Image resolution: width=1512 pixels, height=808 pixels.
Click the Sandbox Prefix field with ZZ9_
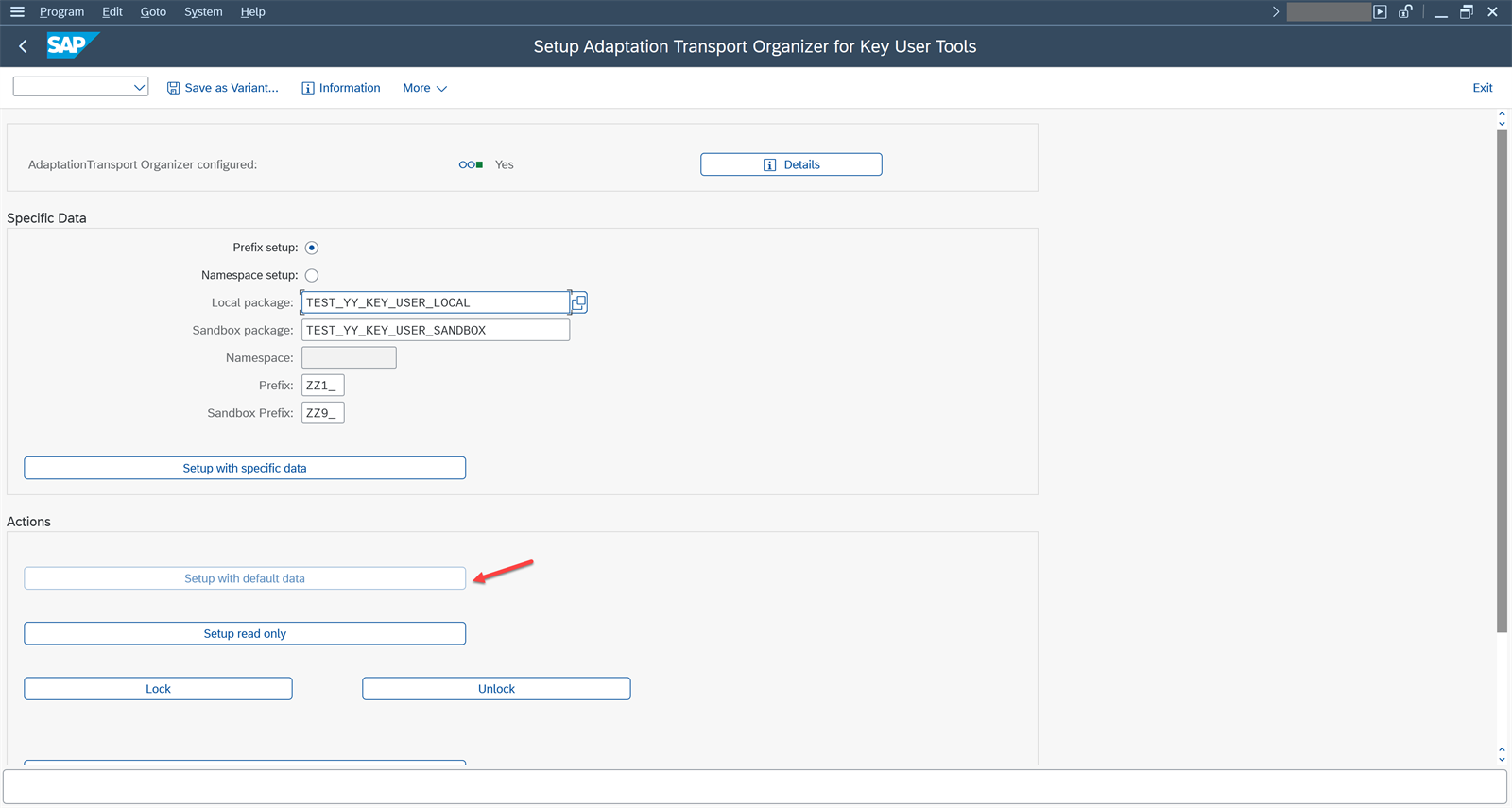pyautogui.click(x=323, y=412)
